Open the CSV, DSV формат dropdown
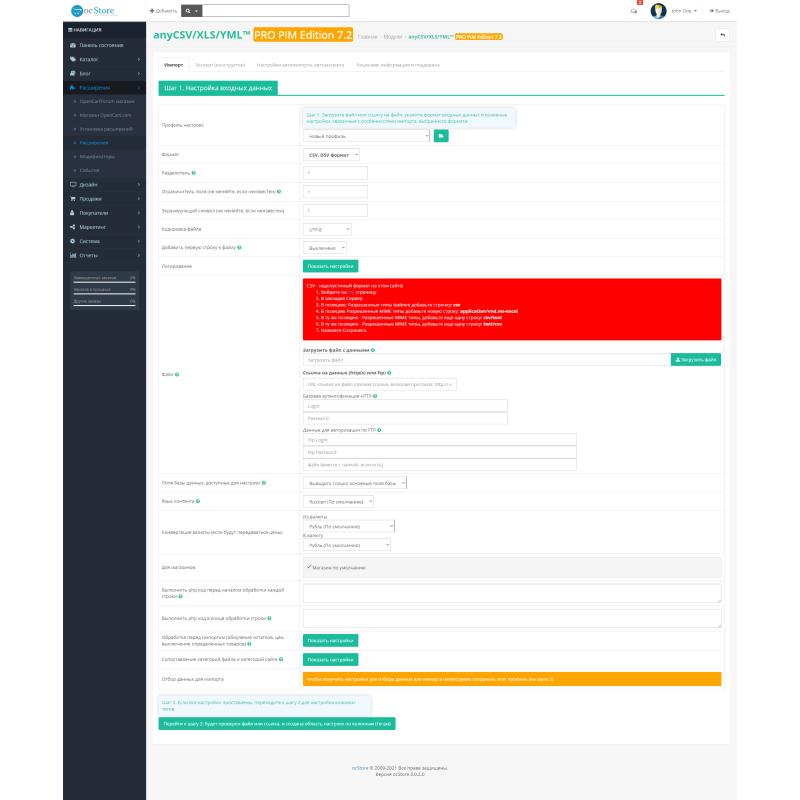This screenshot has width=800, height=800. point(330,155)
